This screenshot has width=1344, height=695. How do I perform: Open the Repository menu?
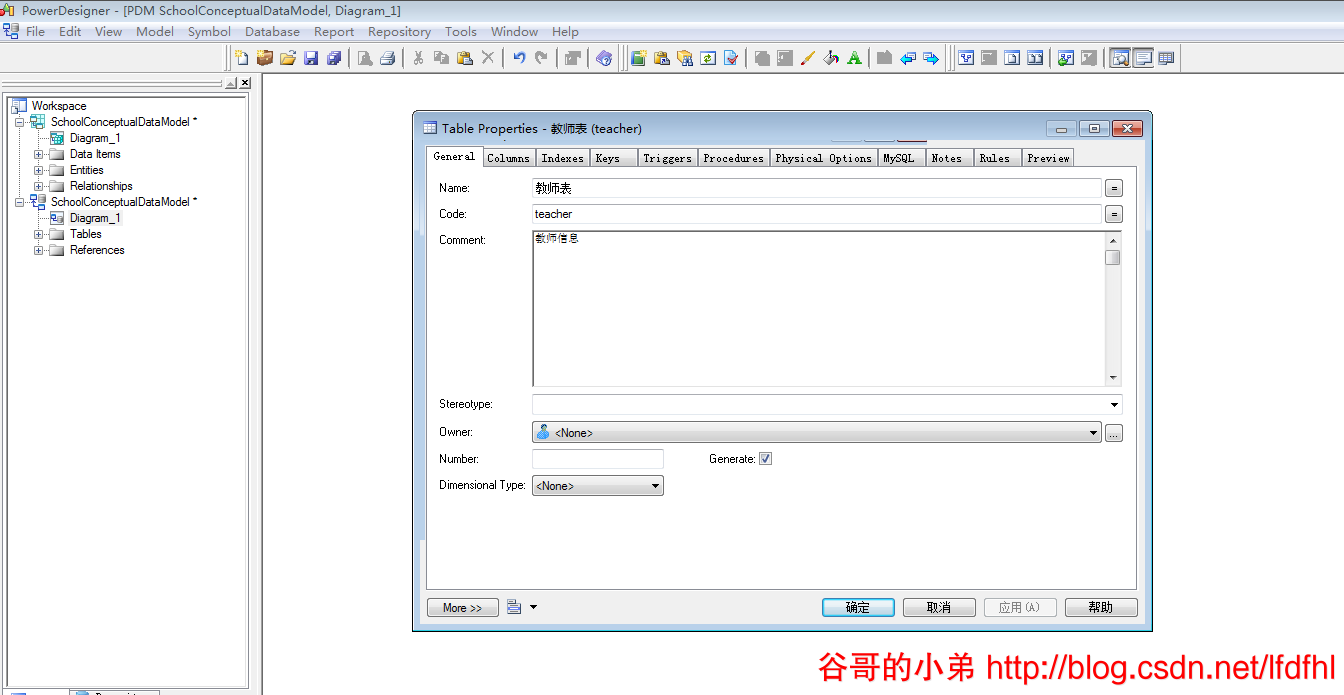click(399, 31)
